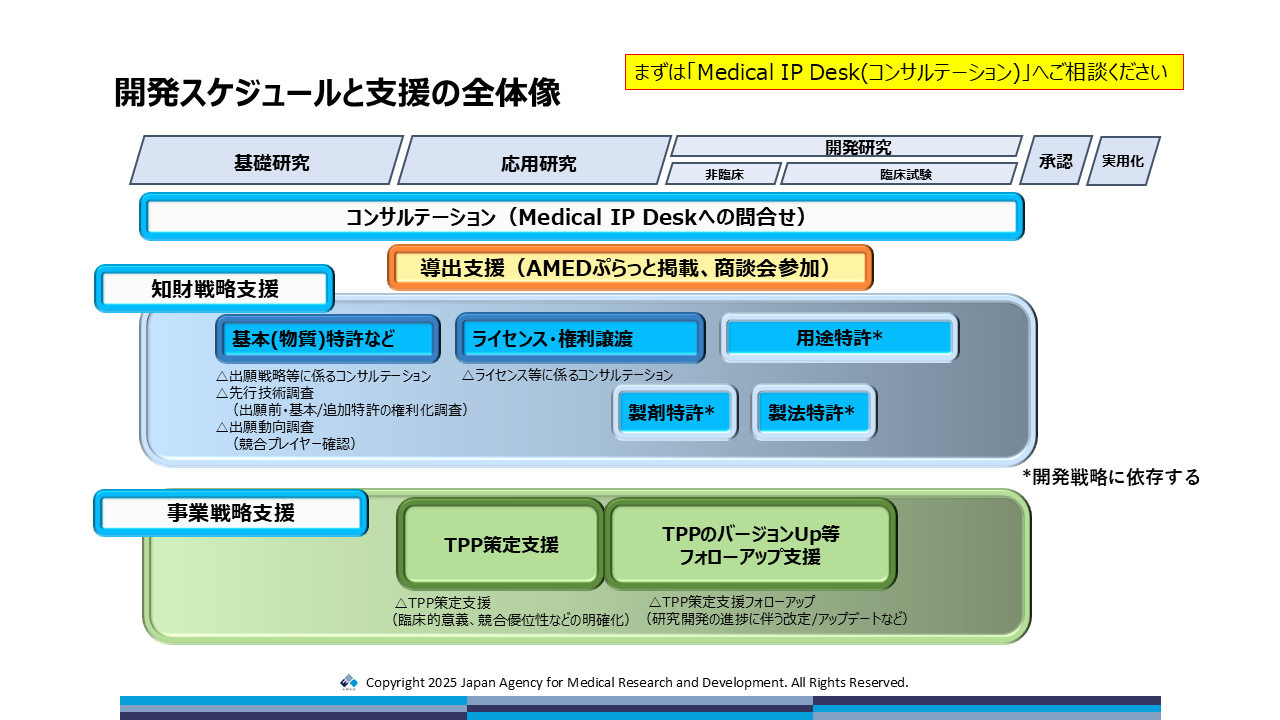1280x720 pixels.
Task: Click the slide title 開発スケジュールと支援の全体像
Action: [x=337, y=92]
